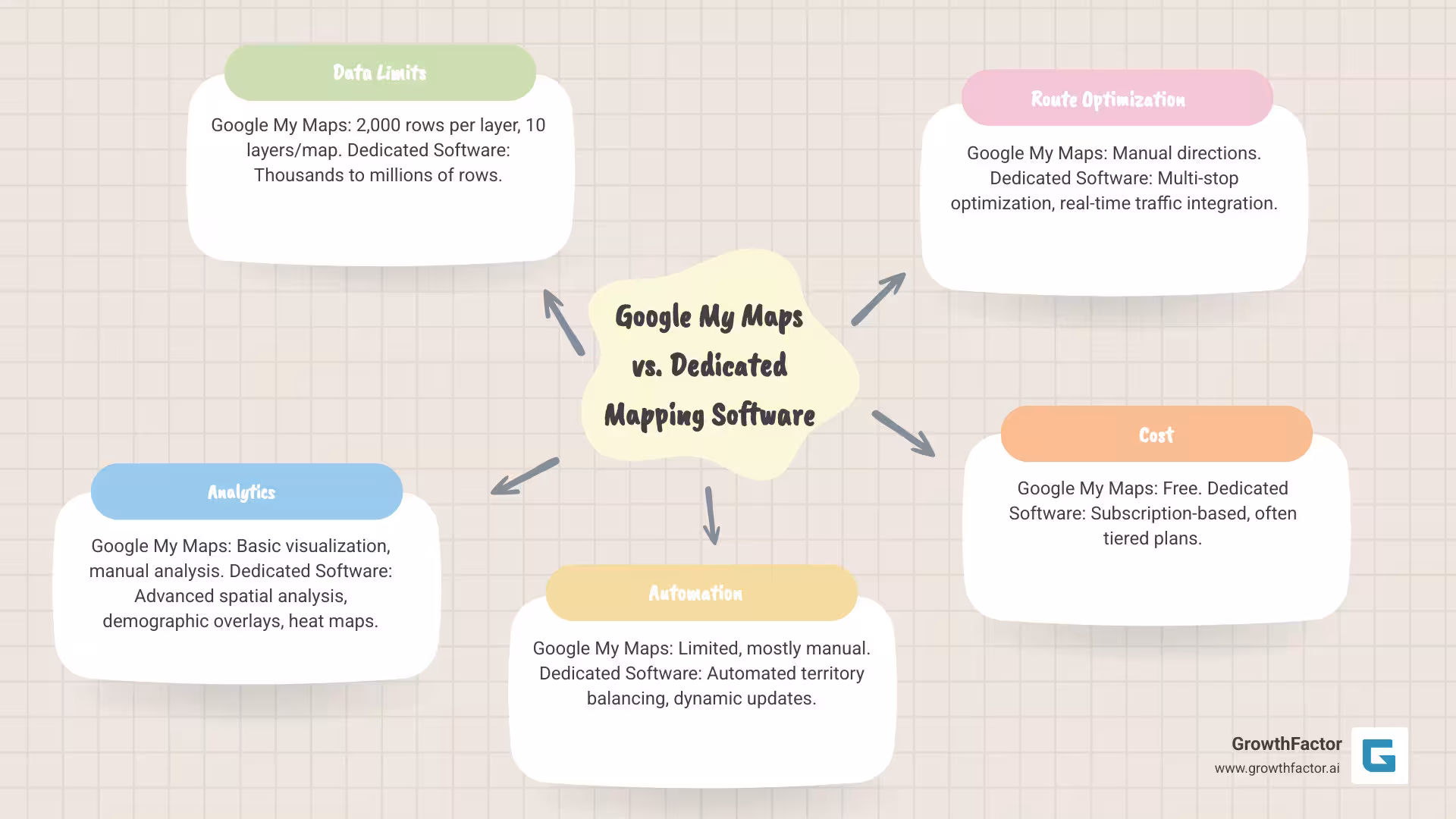Toggle the Cost comparison card

click(1153, 513)
